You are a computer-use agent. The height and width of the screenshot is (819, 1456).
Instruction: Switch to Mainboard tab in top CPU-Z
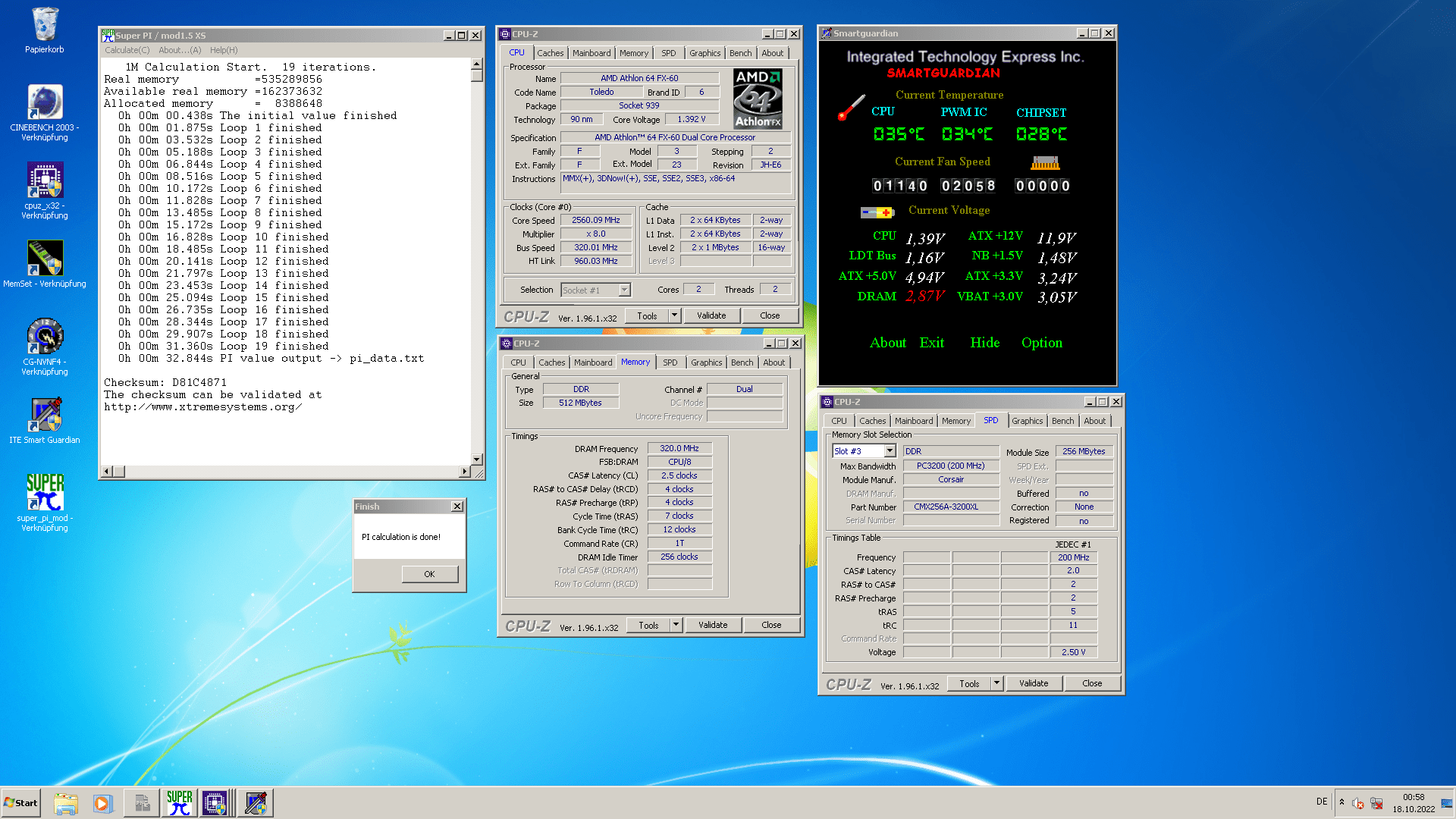tap(591, 53)
